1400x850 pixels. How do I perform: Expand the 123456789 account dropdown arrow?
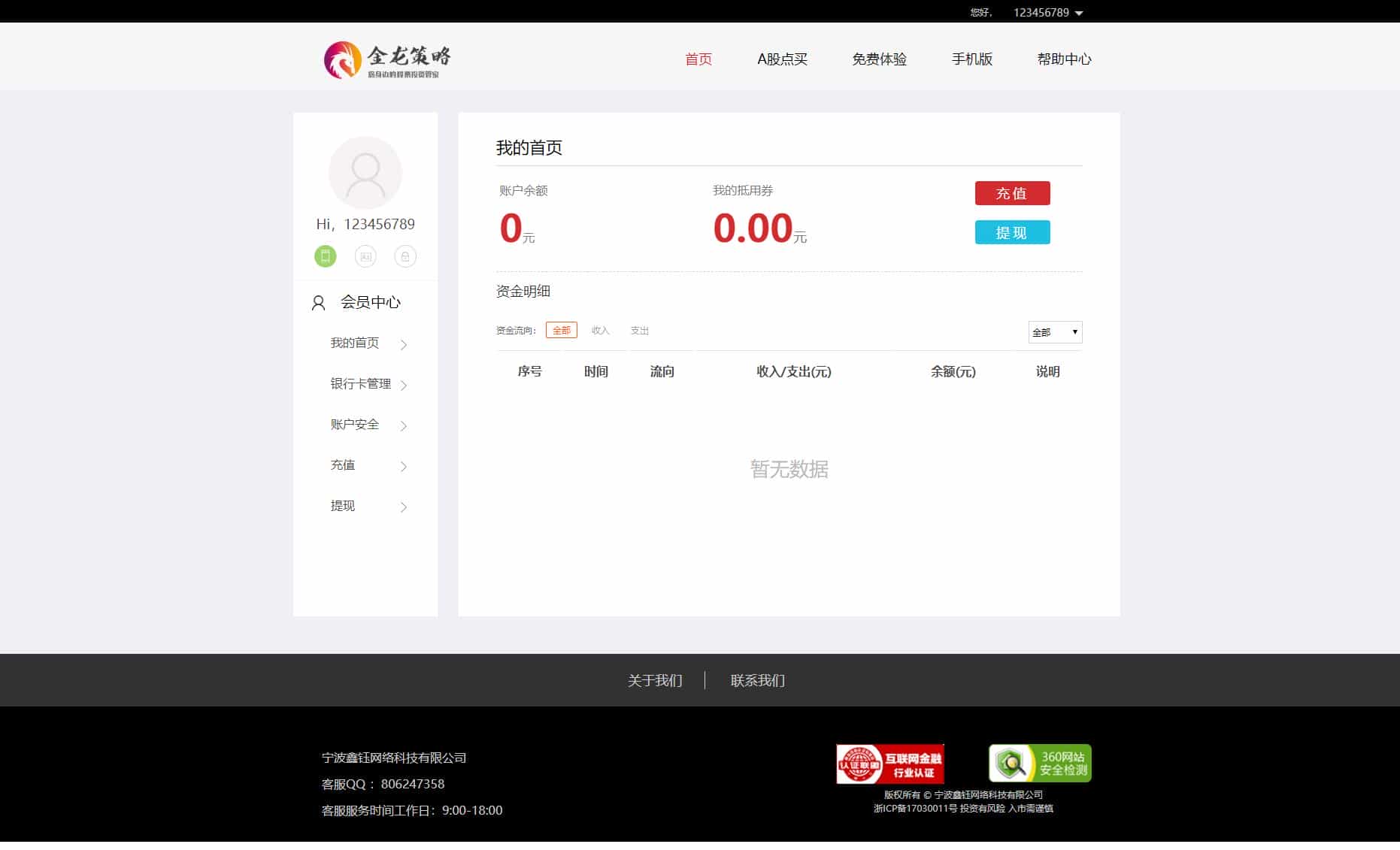tap(1079, 14)
